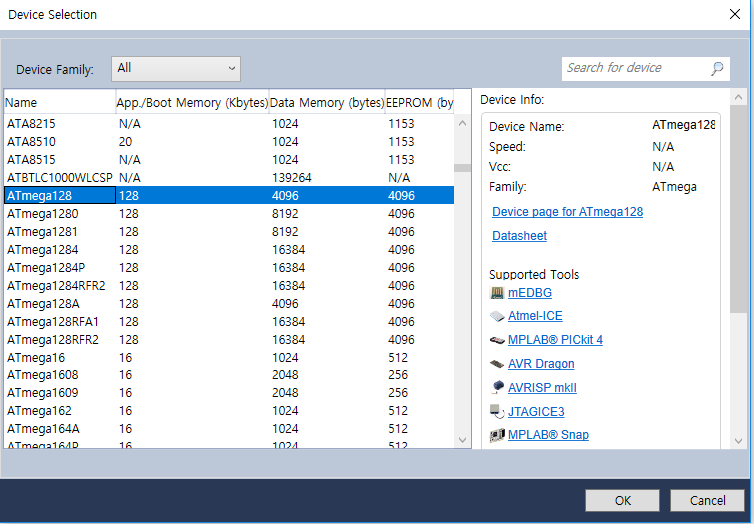This screenshot has width=754, height=524.
Task: Sort by Name column header
Action: [60, 102]
